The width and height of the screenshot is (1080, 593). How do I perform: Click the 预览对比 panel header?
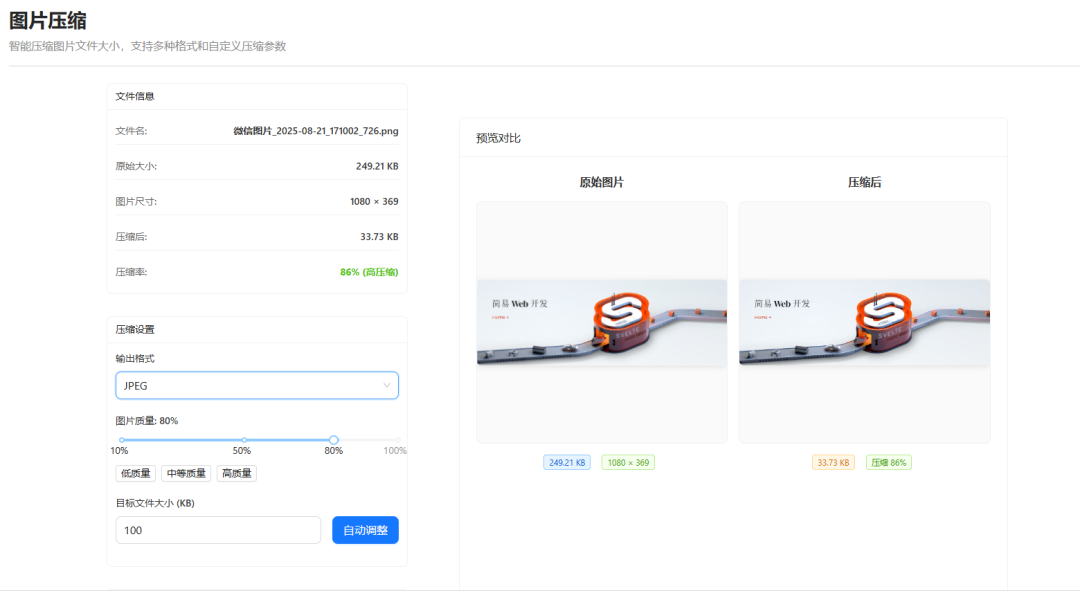(x=498, y=138)
